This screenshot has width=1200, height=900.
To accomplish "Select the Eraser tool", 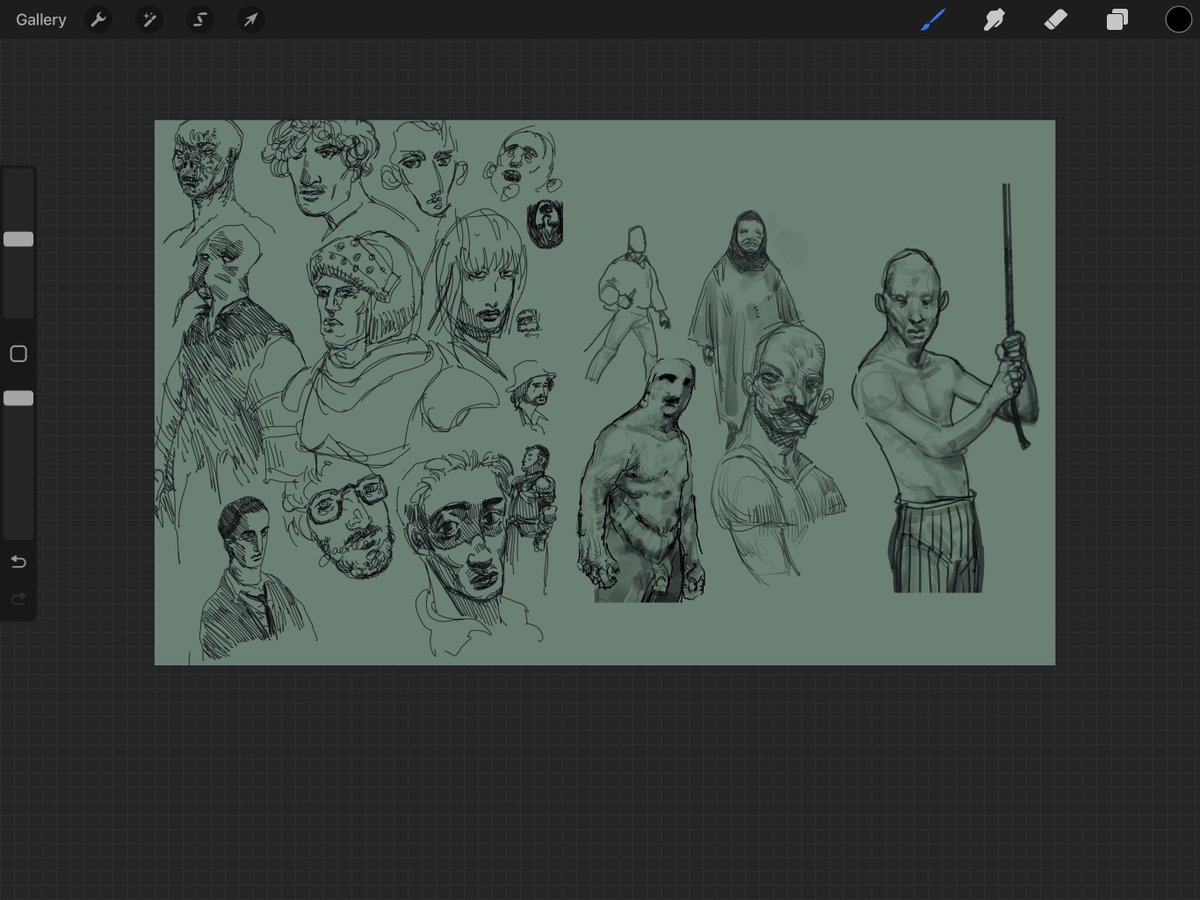I will tap(1056, 20).
